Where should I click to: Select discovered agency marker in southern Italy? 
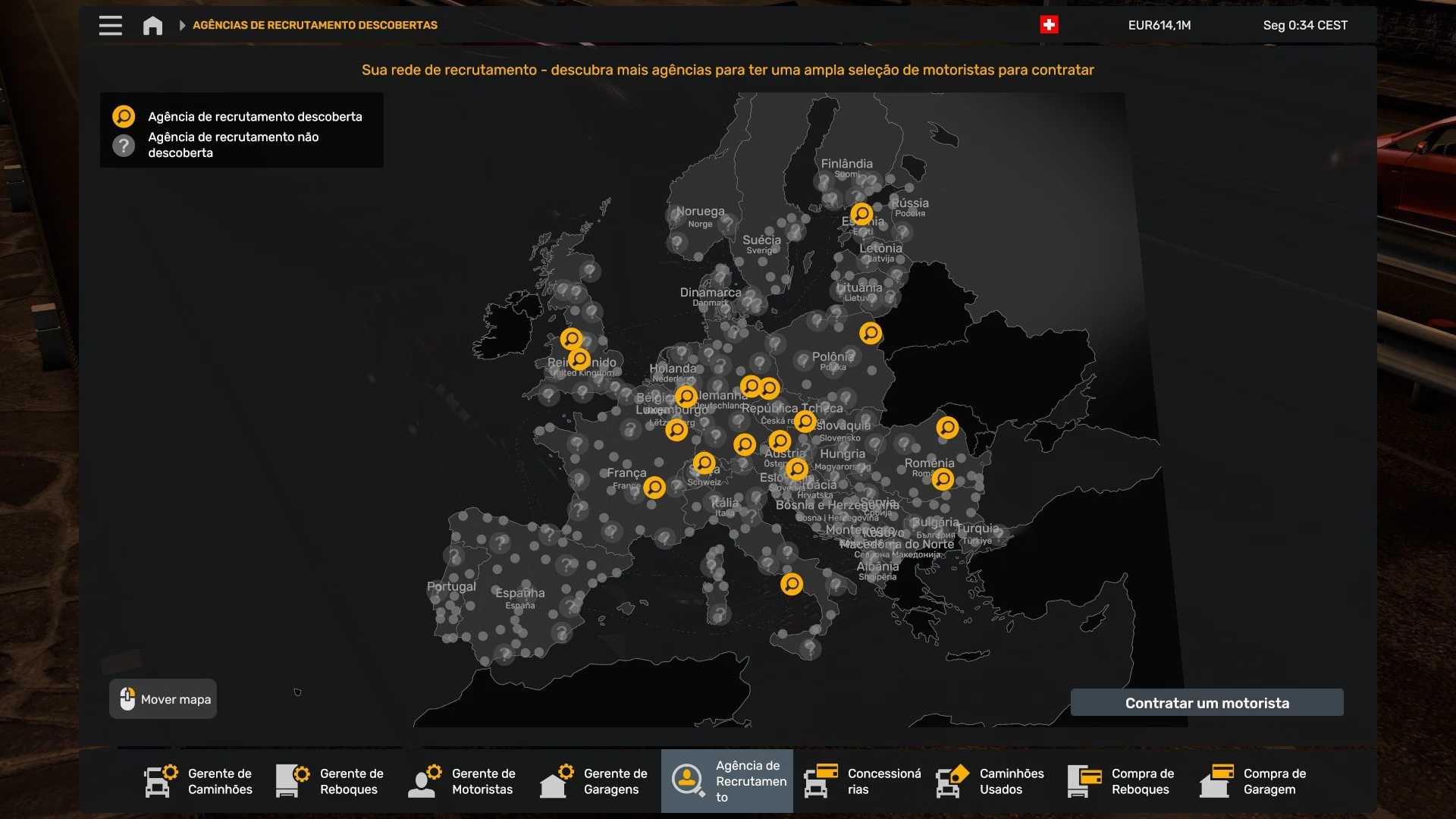(x=792, y=584)
